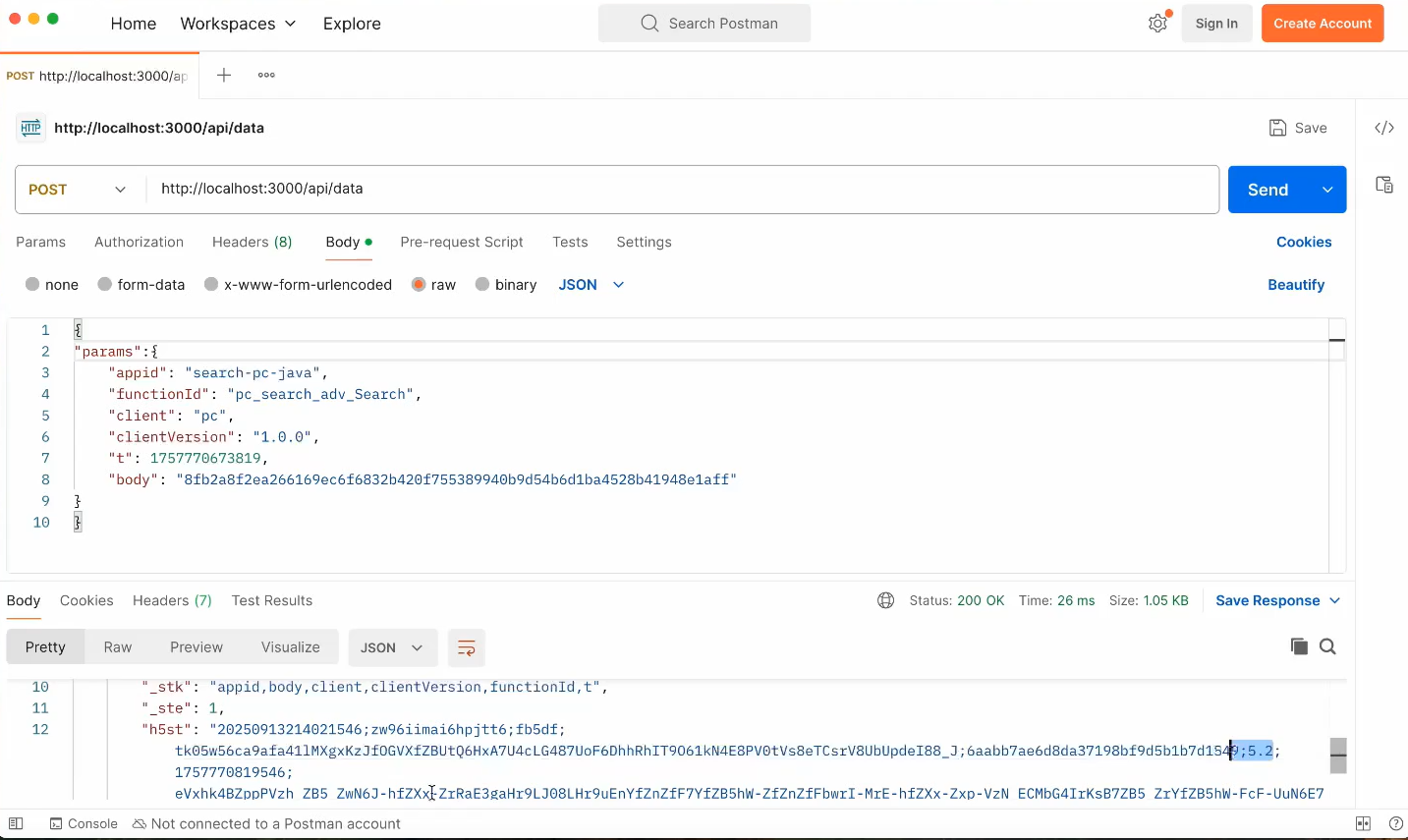Open the Send button arrow dropdown

click(1327, 190)
